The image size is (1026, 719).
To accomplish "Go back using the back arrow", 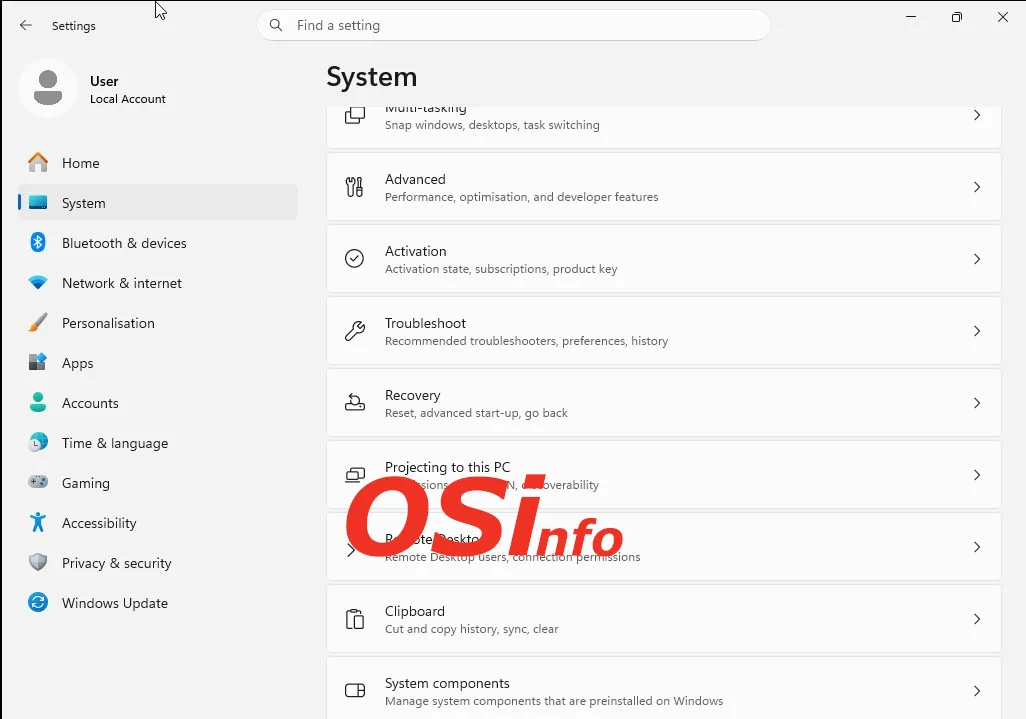I will 26,26.
